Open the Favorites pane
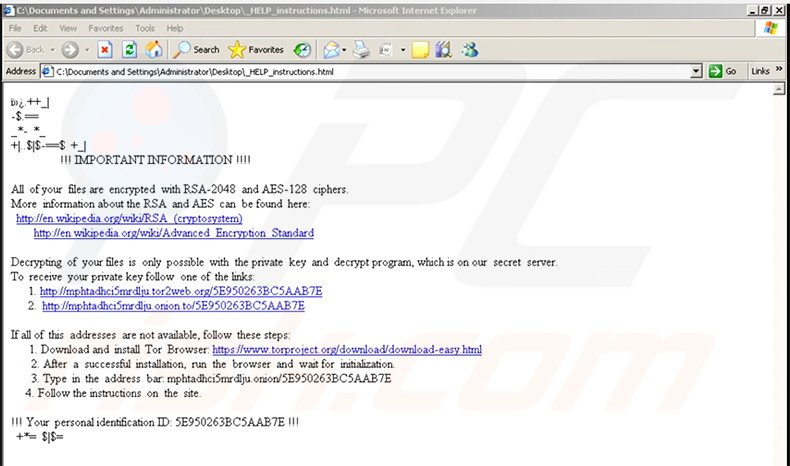Viewport: 790px width, 466px height. click(x=256, y=49)
